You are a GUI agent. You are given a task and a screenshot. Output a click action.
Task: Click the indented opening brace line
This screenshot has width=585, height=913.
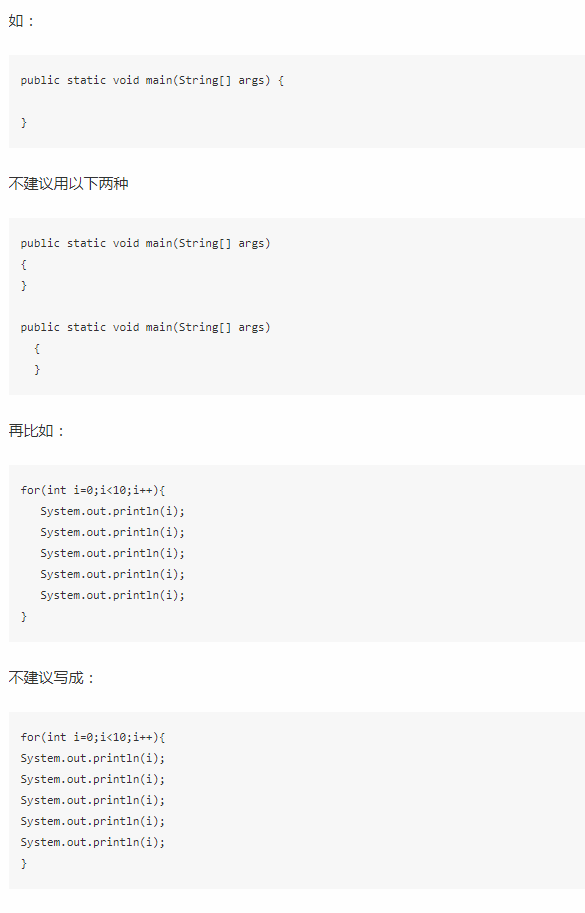click(37, 348)
